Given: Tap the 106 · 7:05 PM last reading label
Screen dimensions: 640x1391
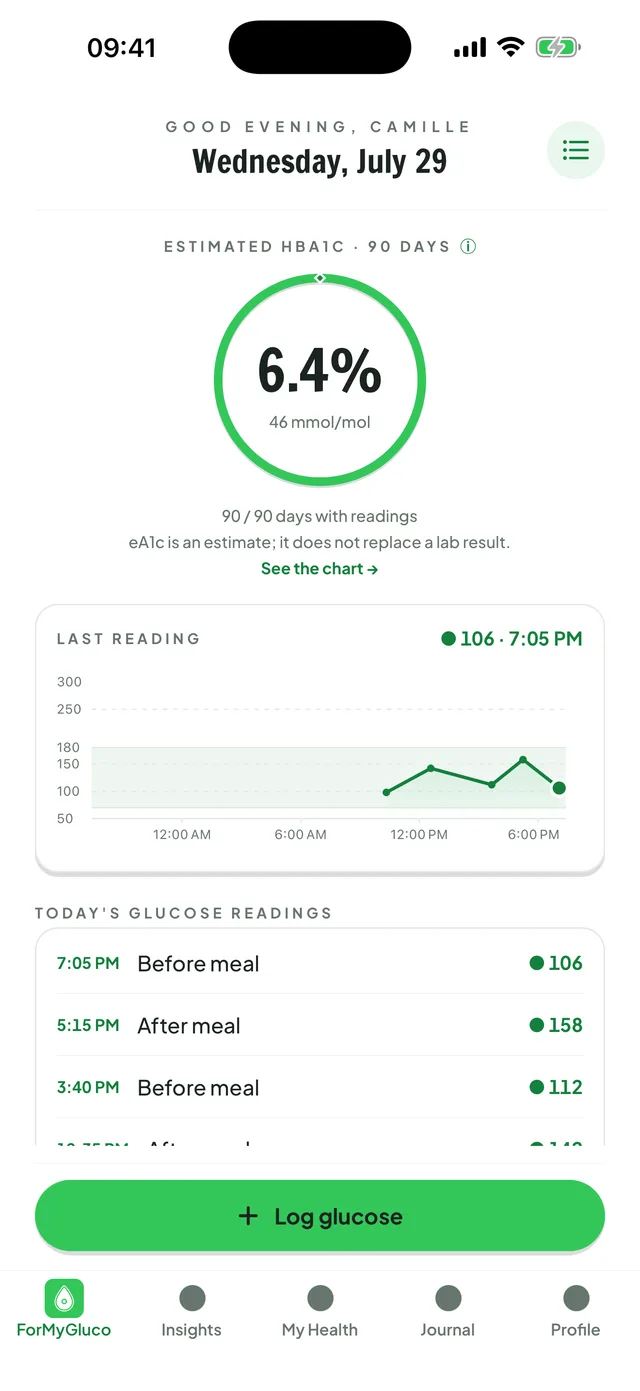Looking at the screenshot, I should pyautogui.click(x=512, y=639).
